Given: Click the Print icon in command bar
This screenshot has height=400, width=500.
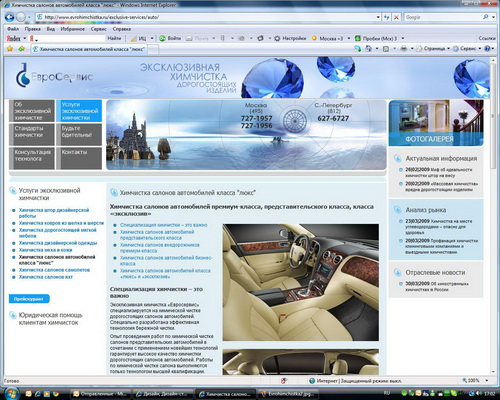Looking at the screenshot, I should 404,49.
